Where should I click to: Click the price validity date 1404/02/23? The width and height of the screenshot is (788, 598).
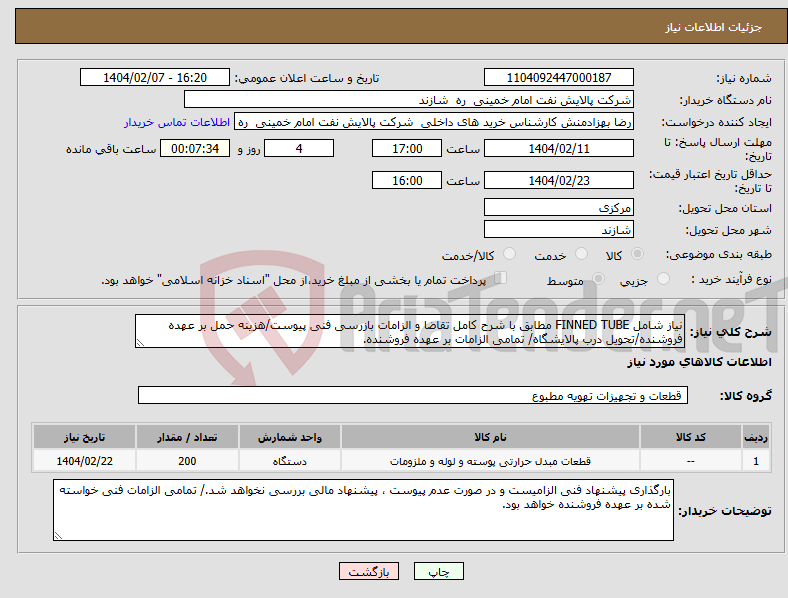pyautogui.click(x=558, y=180)
